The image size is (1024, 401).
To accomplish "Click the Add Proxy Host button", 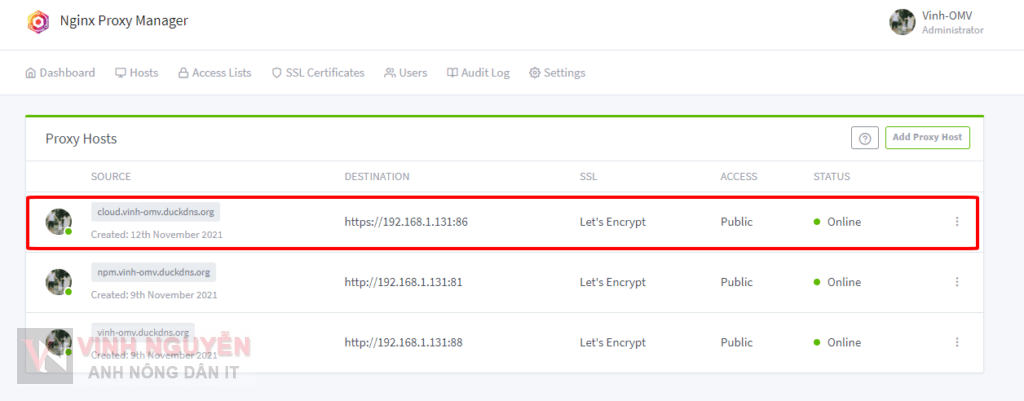I will (x=927, y=137).
